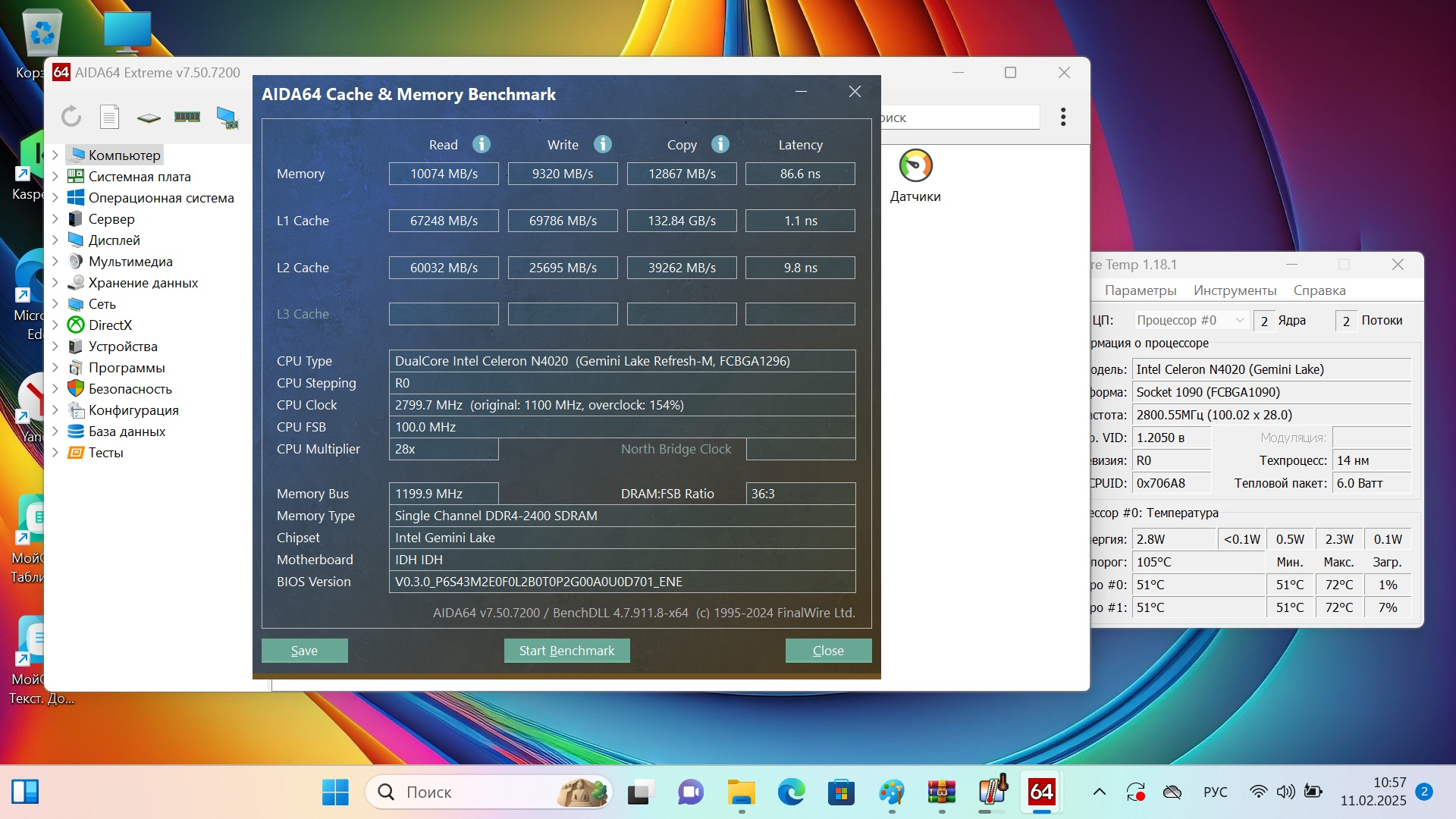Click the Read info icon

[x=482, y=144]
